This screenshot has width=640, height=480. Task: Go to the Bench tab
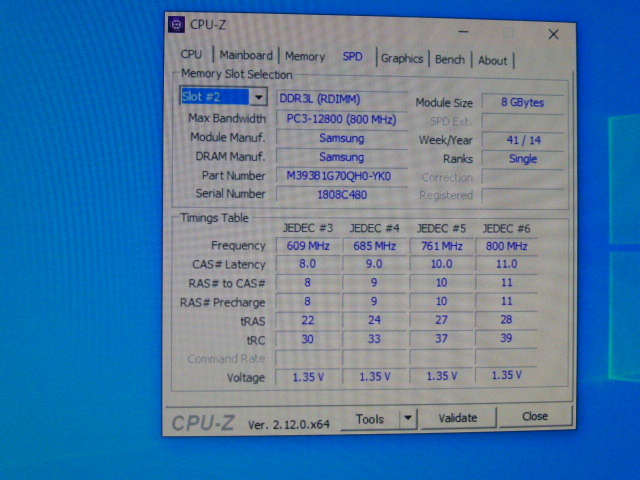[450, 60]
